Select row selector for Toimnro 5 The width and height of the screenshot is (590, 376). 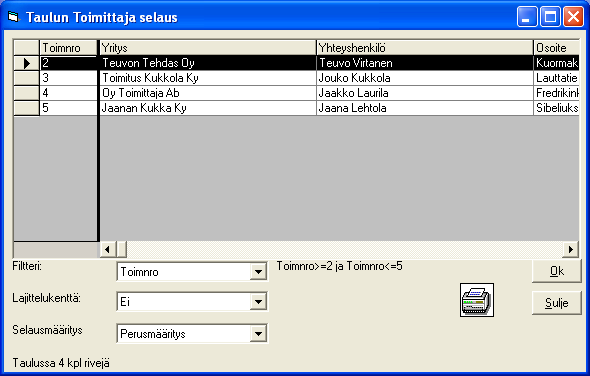(x=26, y=108)
